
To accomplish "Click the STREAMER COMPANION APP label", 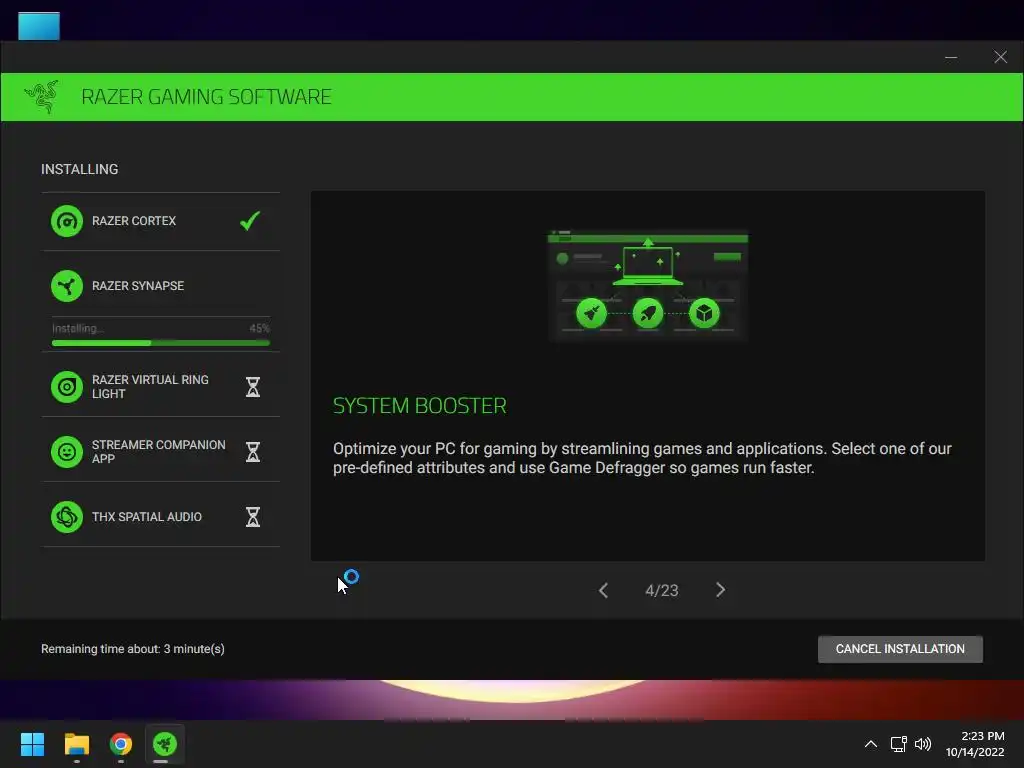I will (159, 452).
